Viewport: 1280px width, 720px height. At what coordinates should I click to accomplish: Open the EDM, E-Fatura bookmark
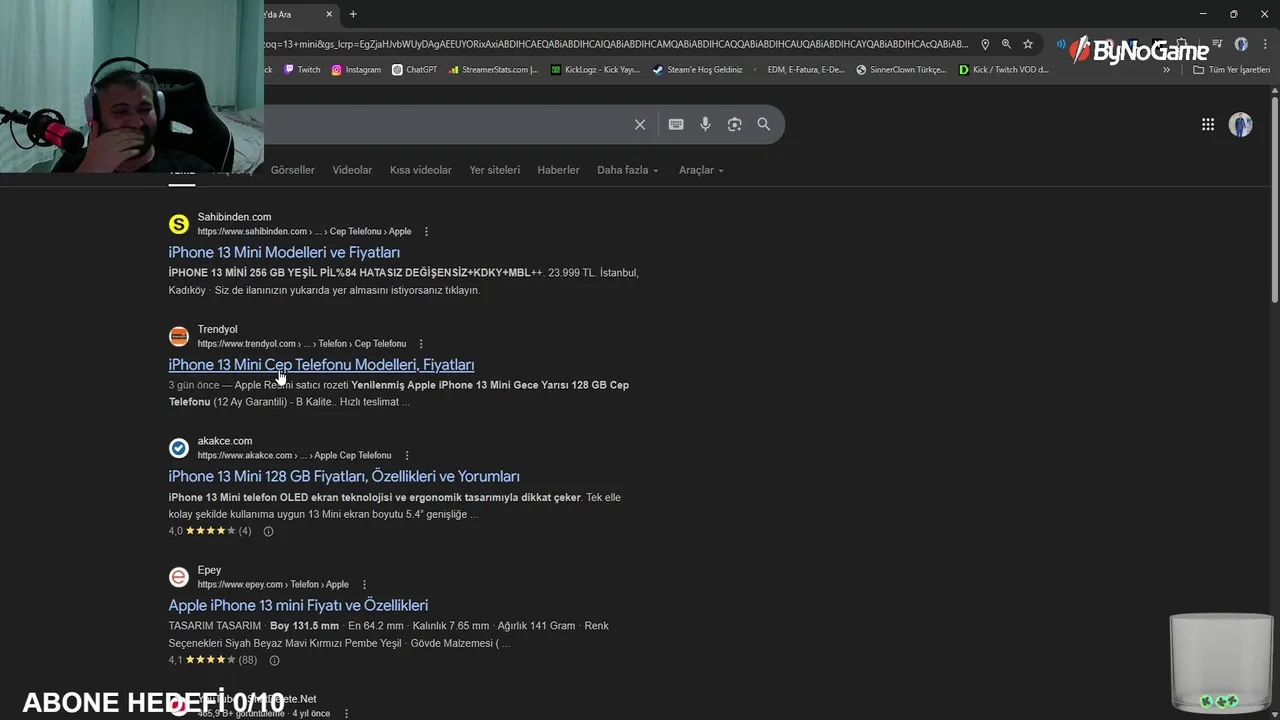coord(805,70)
